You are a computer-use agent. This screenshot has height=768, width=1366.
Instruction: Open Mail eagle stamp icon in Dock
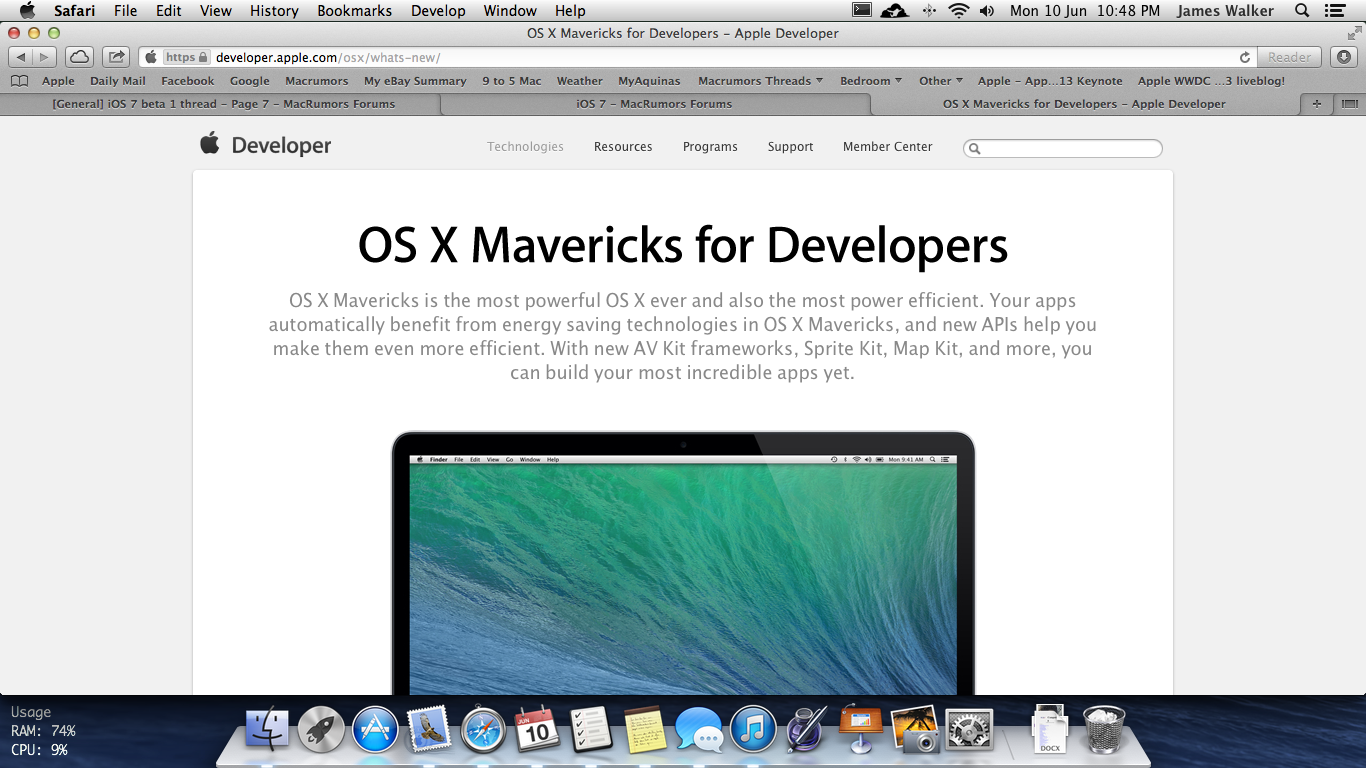(x=430, y=729)
